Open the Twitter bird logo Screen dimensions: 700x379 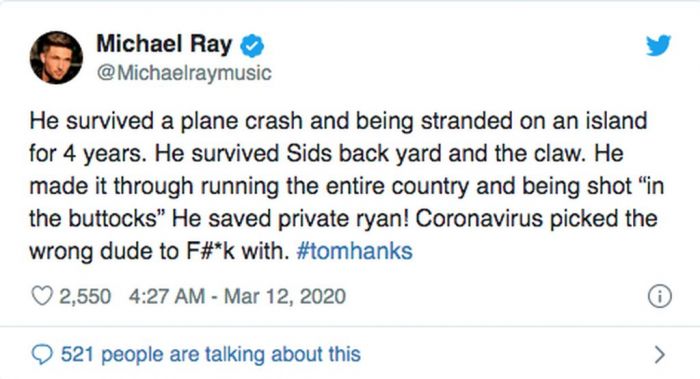click(658, 45)
